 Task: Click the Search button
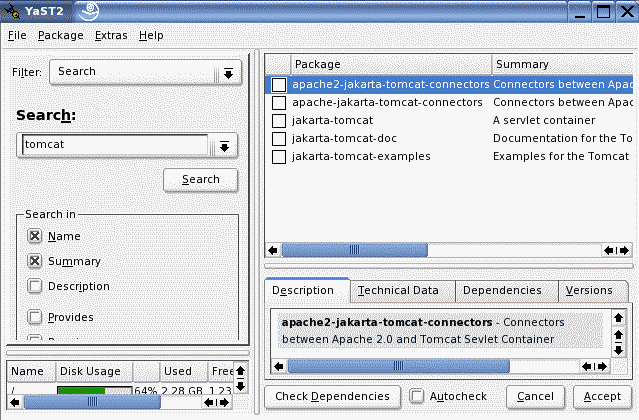click(x=201, y=180)
